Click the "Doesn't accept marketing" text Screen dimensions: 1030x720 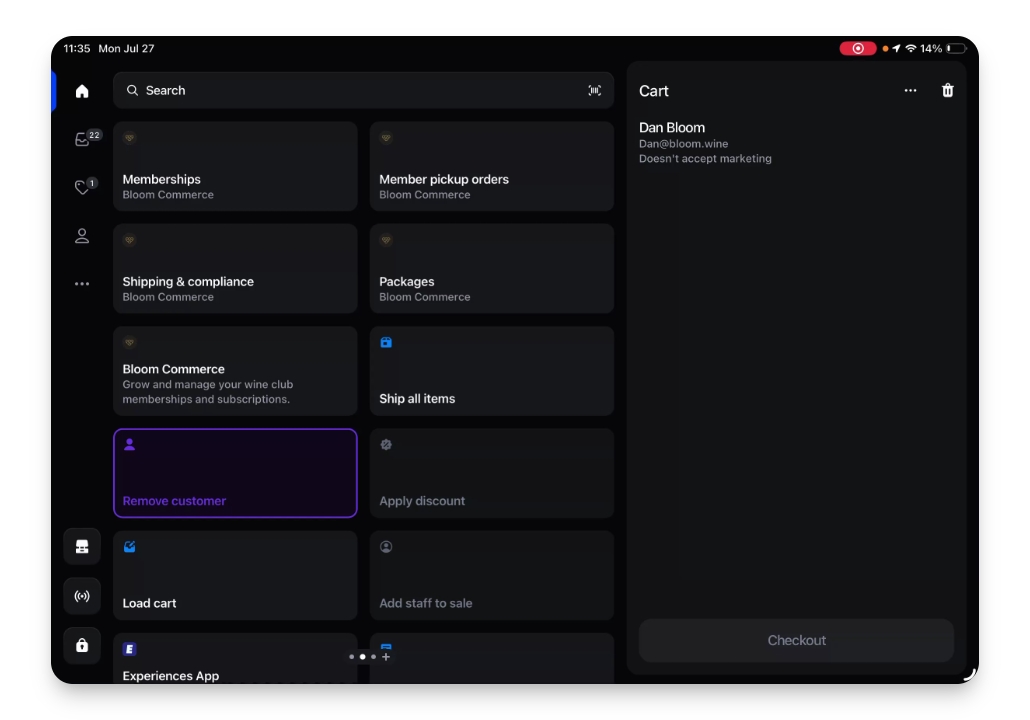705,159
